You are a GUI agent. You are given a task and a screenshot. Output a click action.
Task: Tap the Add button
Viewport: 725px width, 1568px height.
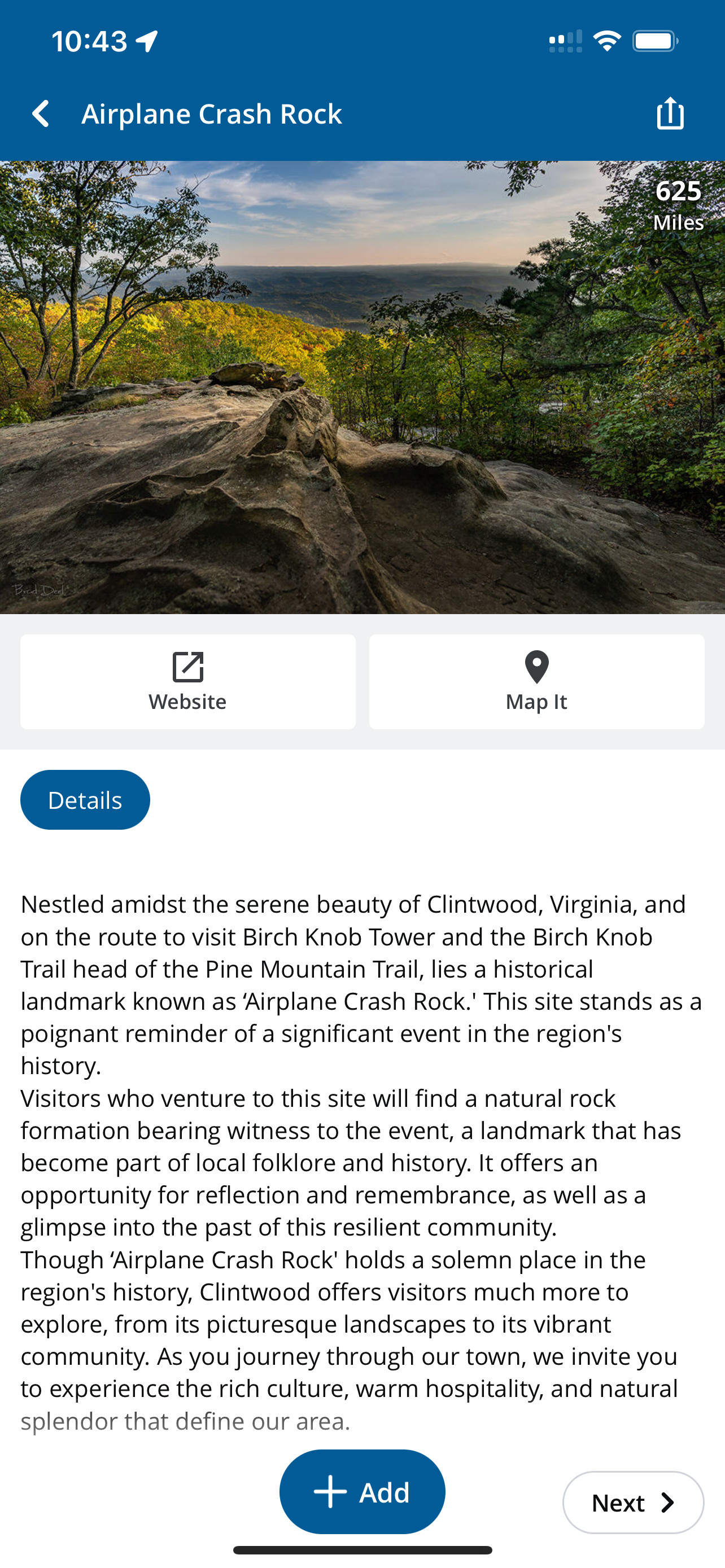[x=362, y=1491]
